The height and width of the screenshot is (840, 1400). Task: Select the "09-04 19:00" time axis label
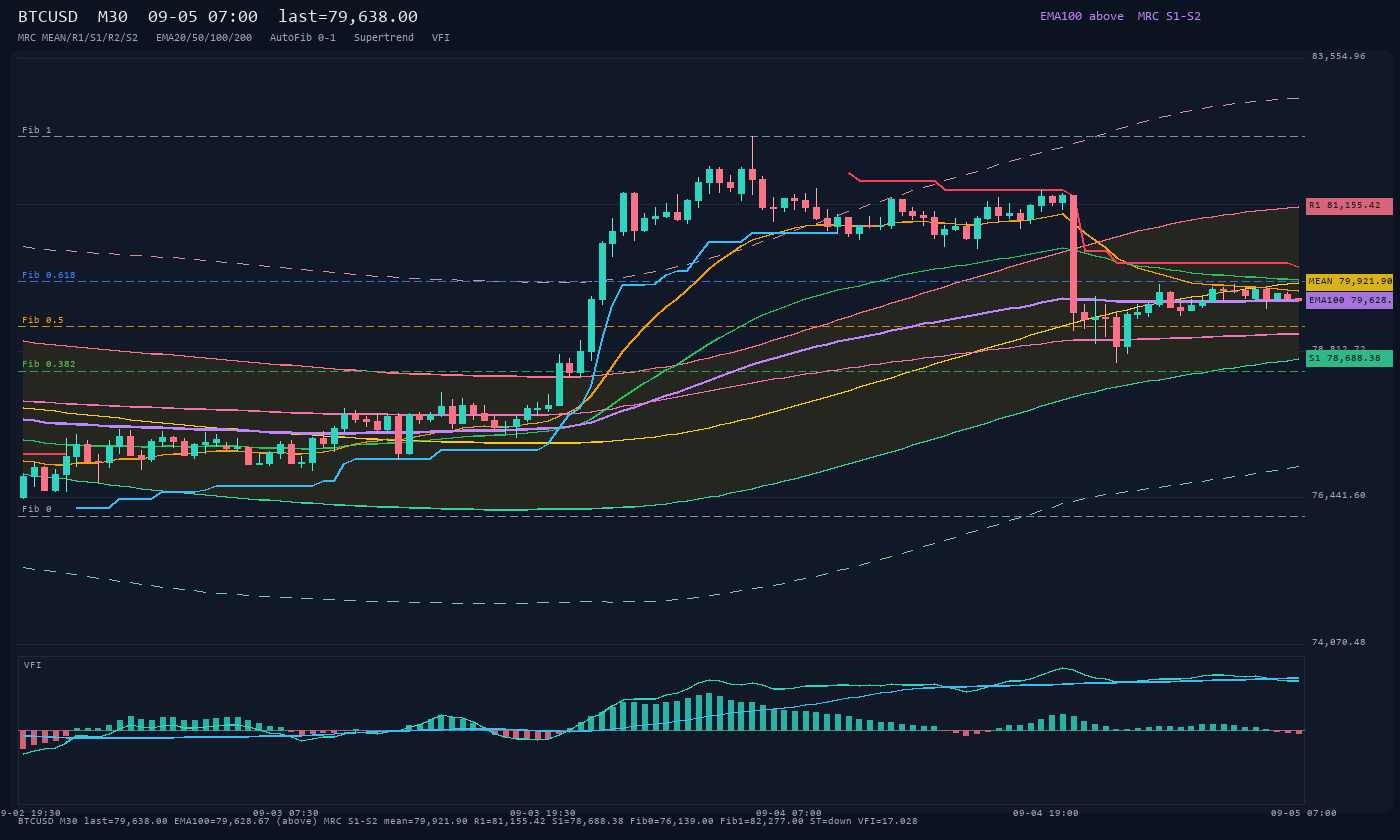coord(1046,813)
